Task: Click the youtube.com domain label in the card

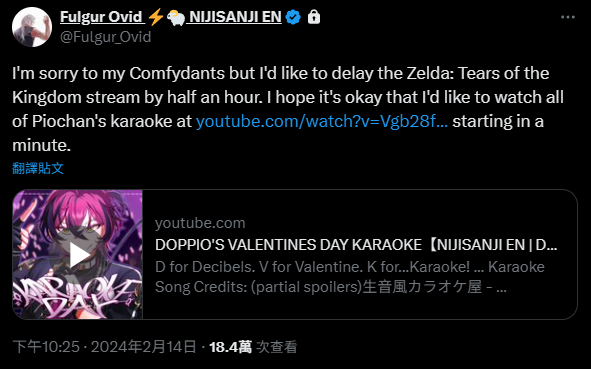Action: pos(200,223)
